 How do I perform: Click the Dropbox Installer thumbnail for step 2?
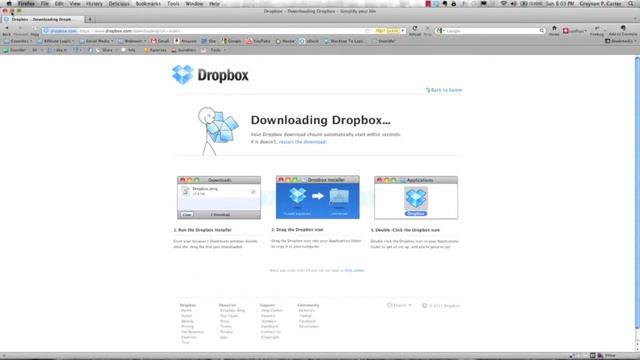coord(318,197)
